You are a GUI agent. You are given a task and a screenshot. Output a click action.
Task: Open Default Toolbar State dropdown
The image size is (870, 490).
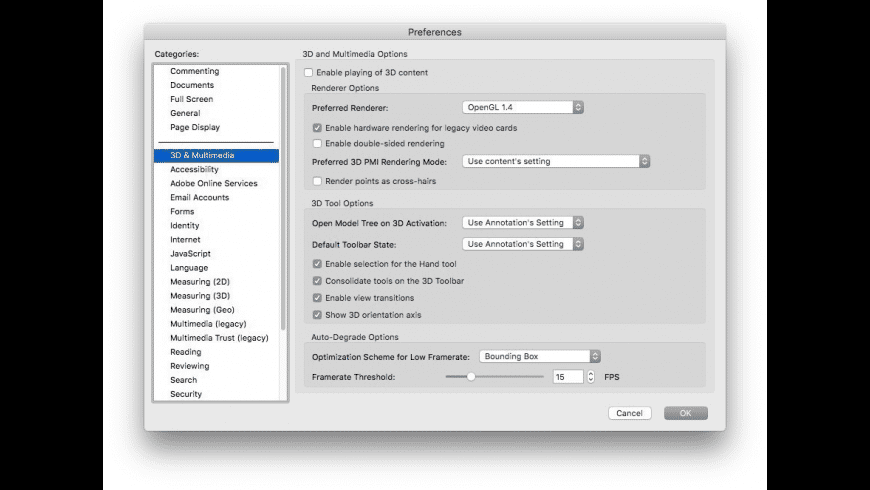(523, 244)
